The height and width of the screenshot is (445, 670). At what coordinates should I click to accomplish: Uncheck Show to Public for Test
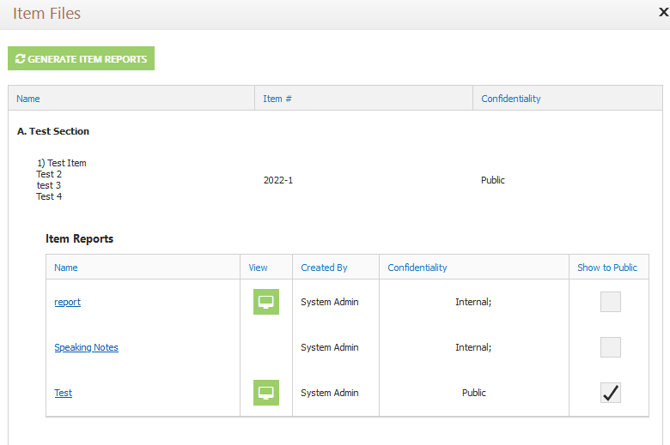click(x=610, y=393)
